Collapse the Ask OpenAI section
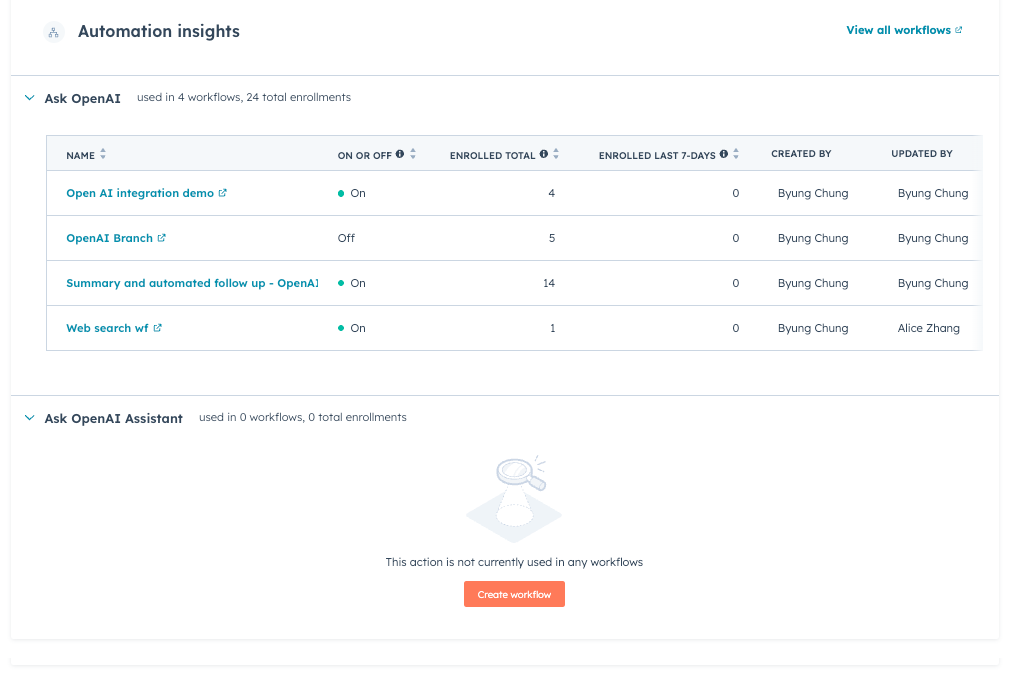The image size is (1011, 684). click(x=29, y=98)
